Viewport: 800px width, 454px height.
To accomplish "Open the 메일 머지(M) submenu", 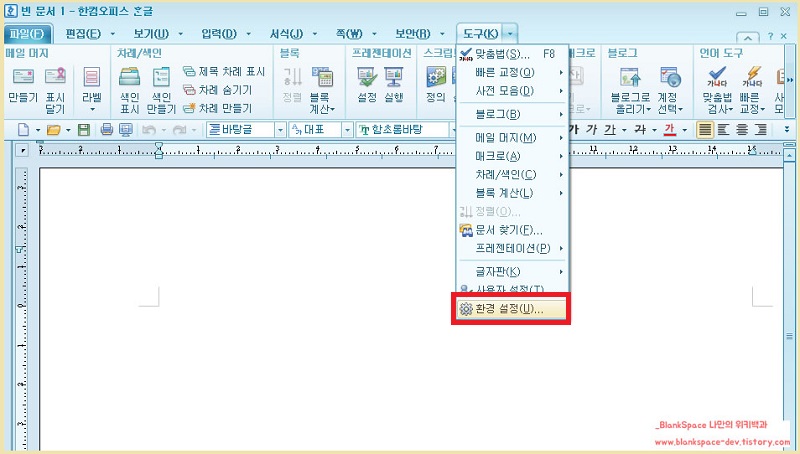I will click(x=512, y=138).
